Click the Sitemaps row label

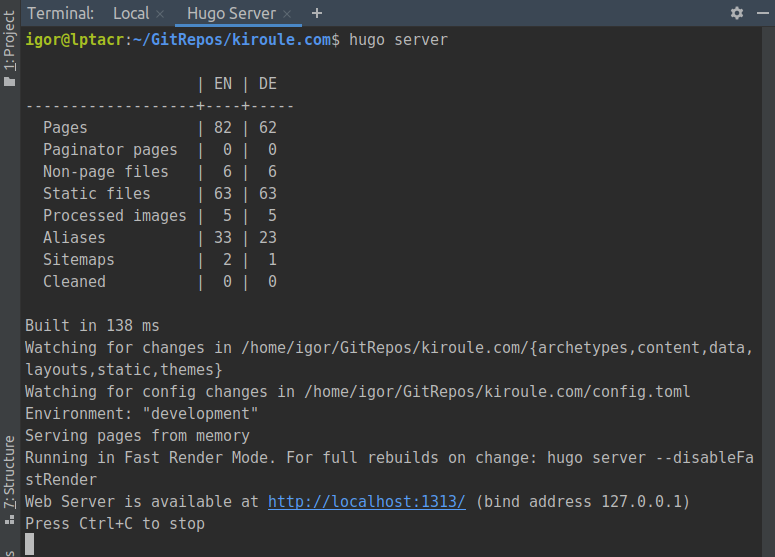(x=79, y=259)
